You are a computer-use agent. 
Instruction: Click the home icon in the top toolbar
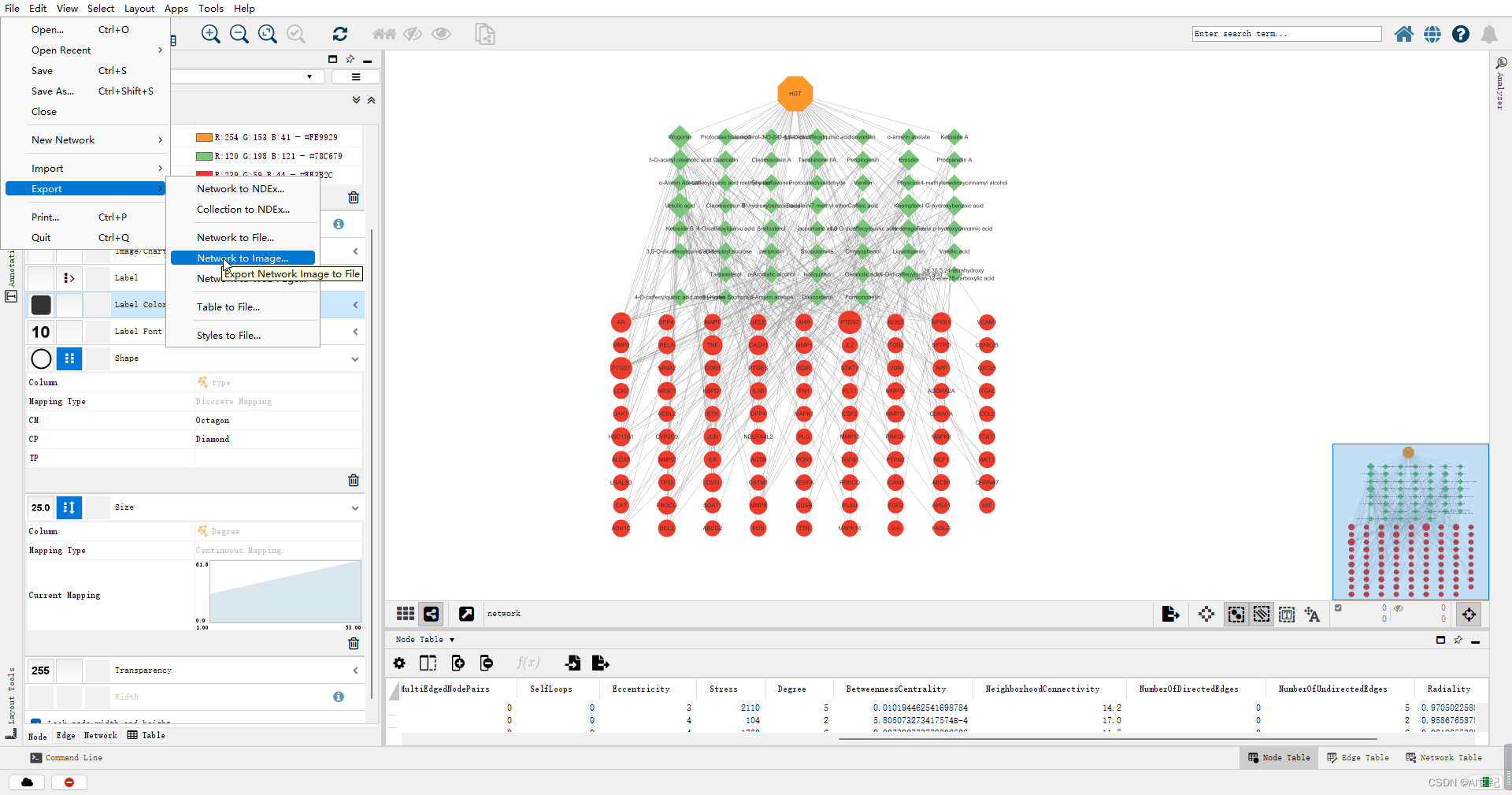coord(1403,34)
